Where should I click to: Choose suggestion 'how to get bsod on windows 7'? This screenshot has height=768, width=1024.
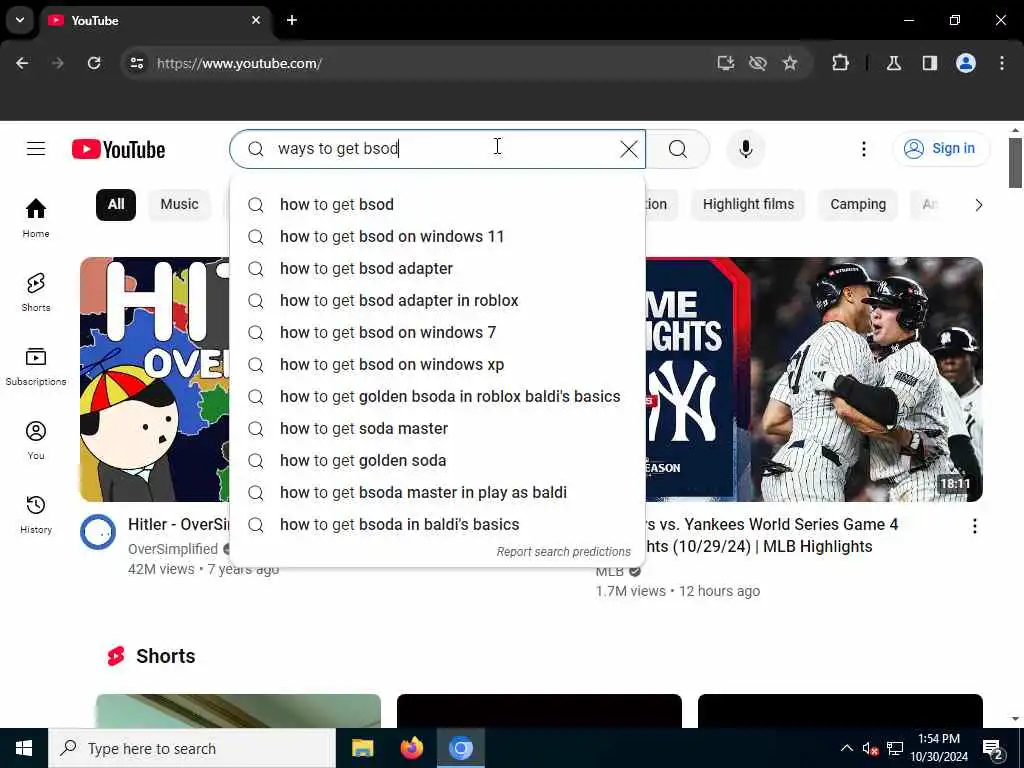(438, 332)
